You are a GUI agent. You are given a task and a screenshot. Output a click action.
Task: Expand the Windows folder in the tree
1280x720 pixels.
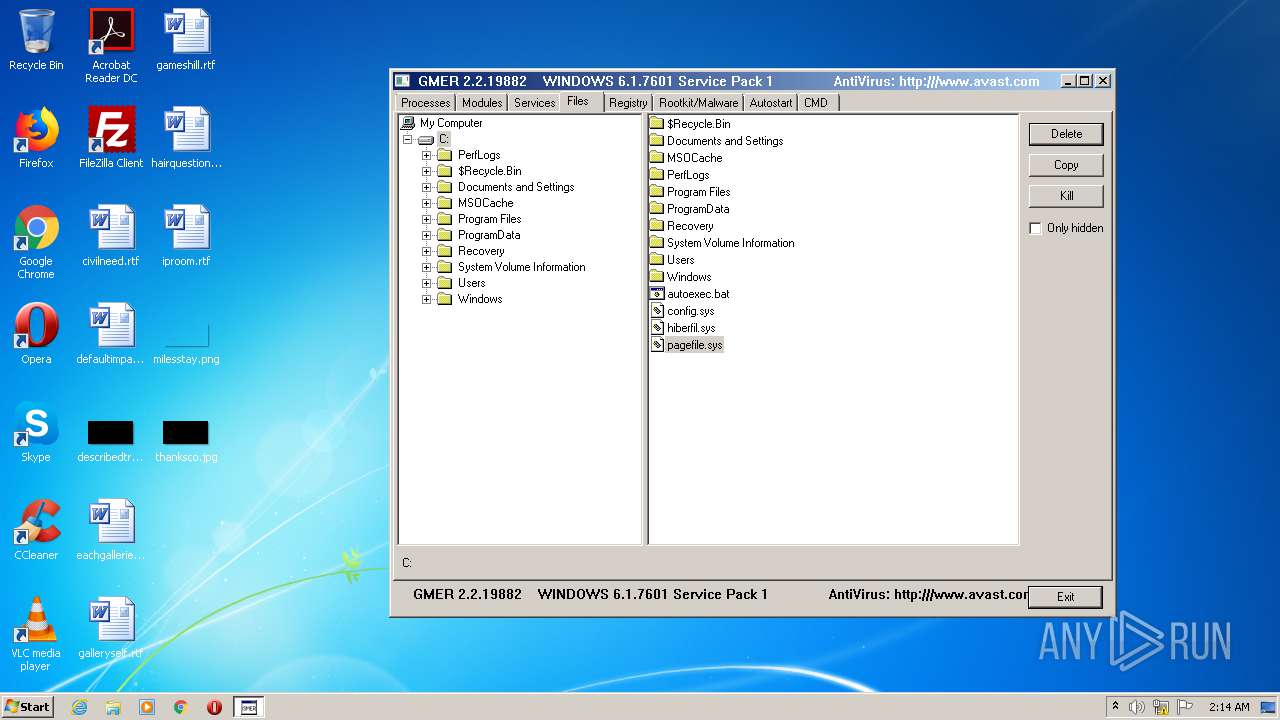426,299
